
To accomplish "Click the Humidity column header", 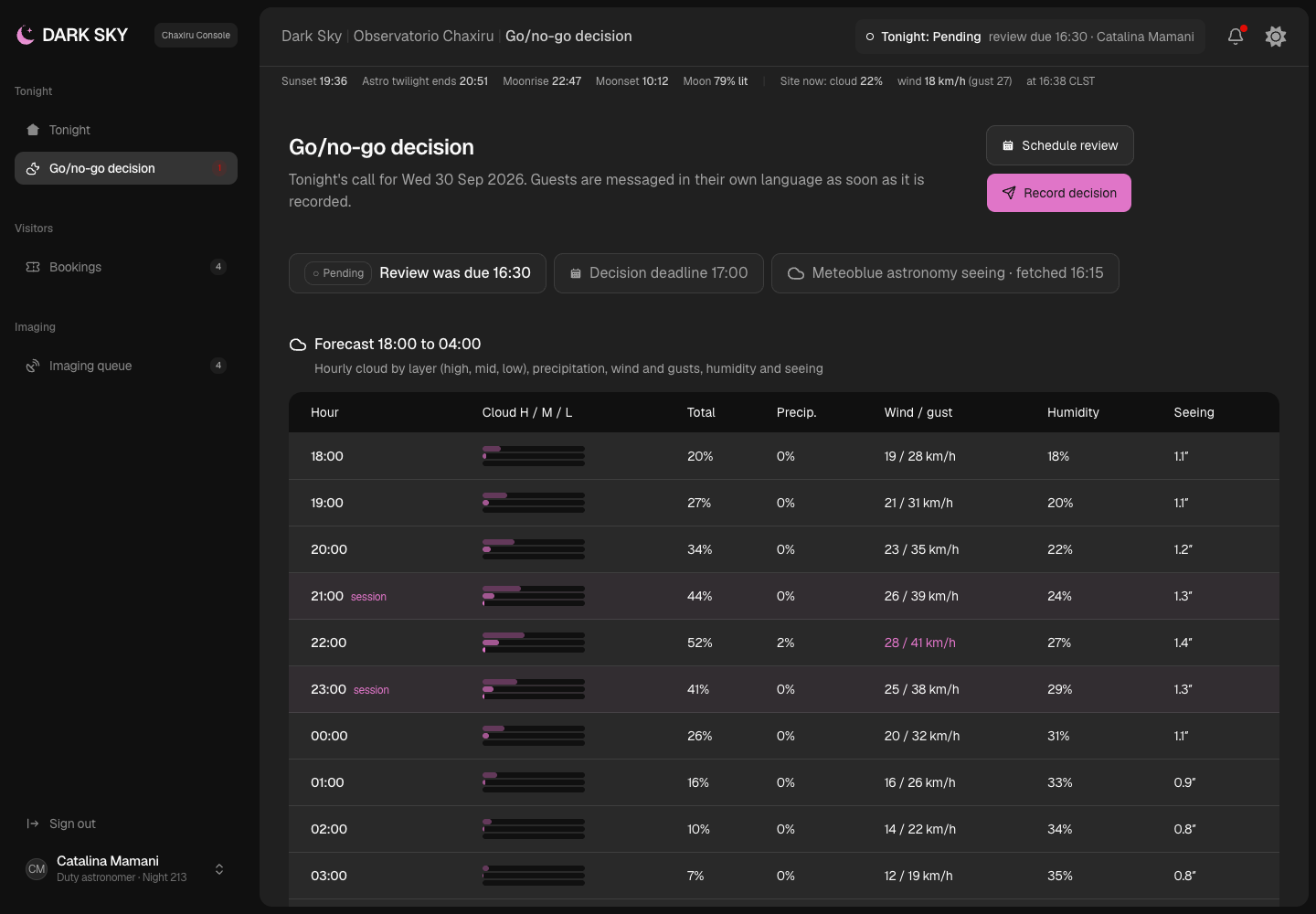I will (1073, 412).
